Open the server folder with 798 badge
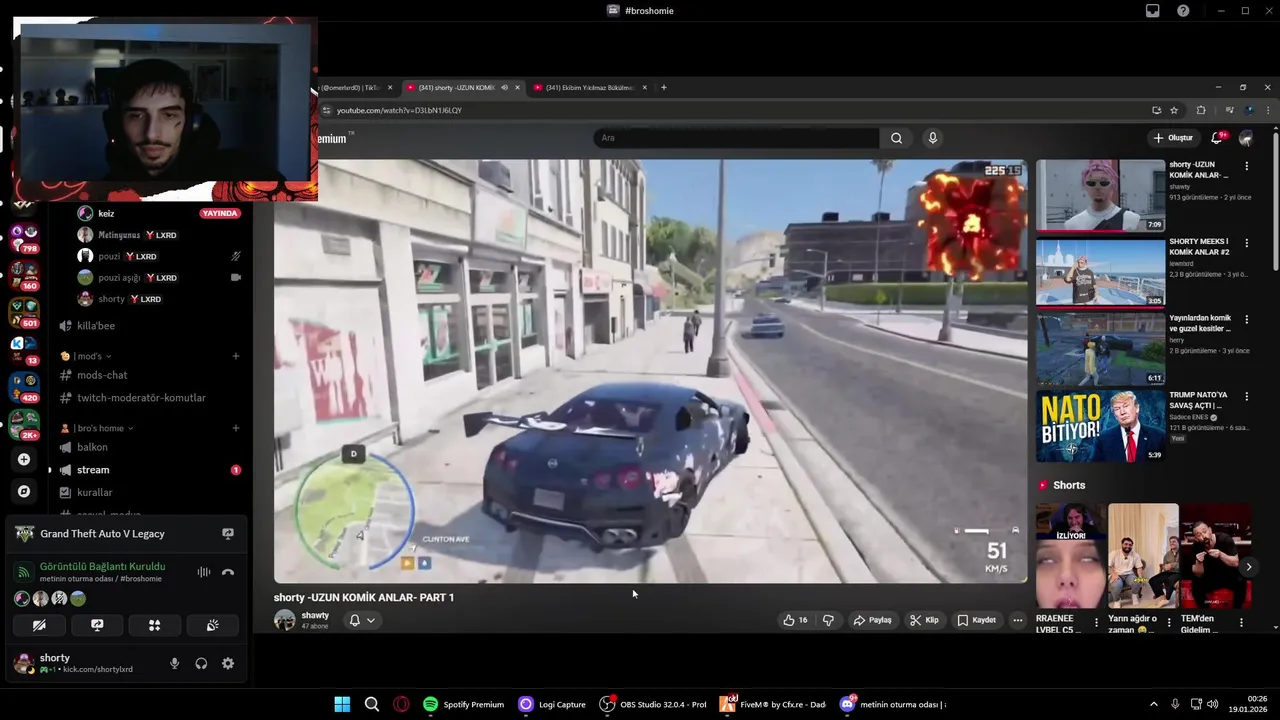 24,238
